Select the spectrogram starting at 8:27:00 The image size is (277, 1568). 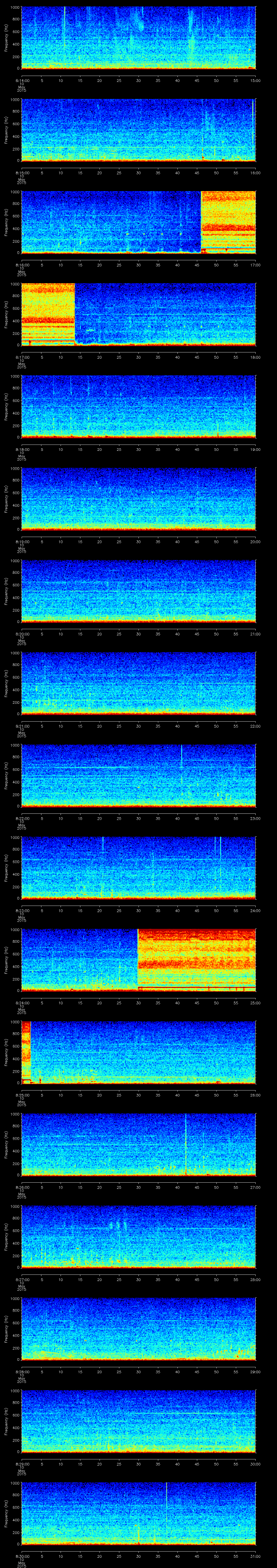138,1237
